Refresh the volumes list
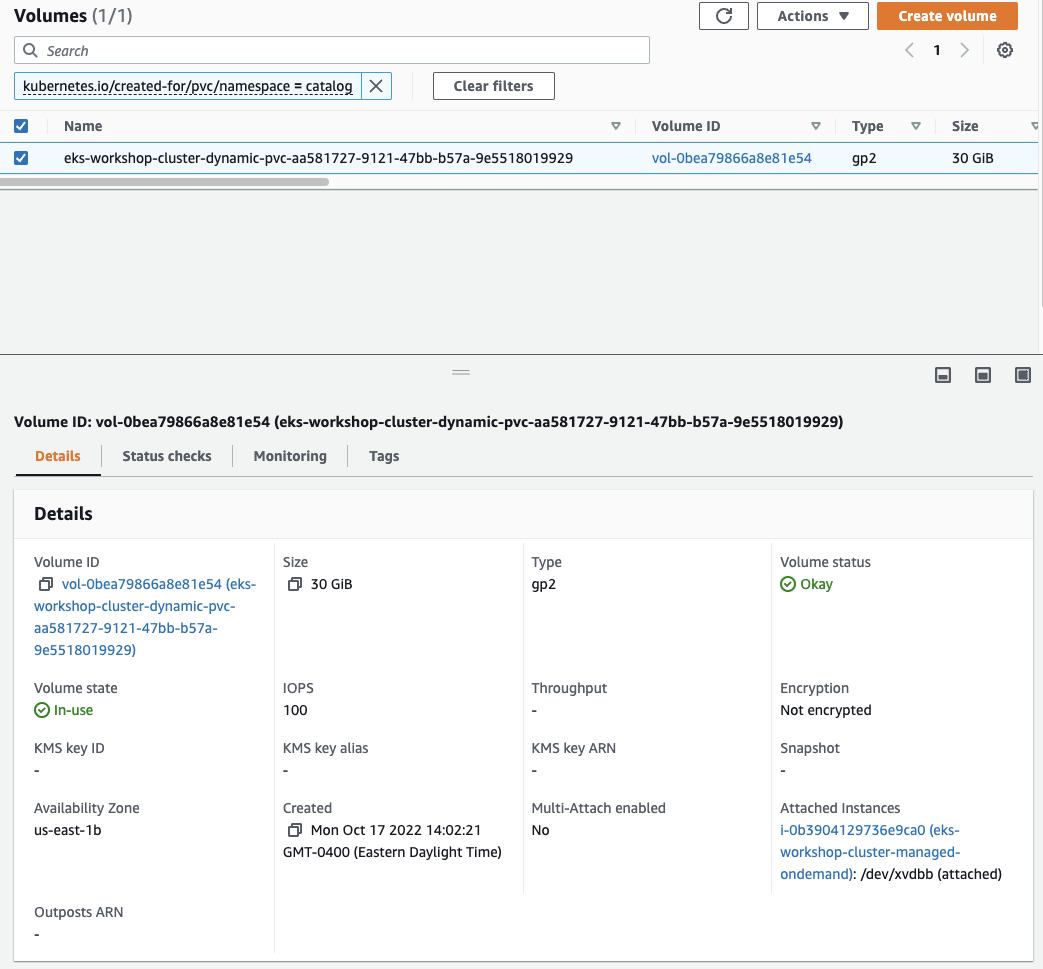The image size is (1043, 969). click(723, 16)
